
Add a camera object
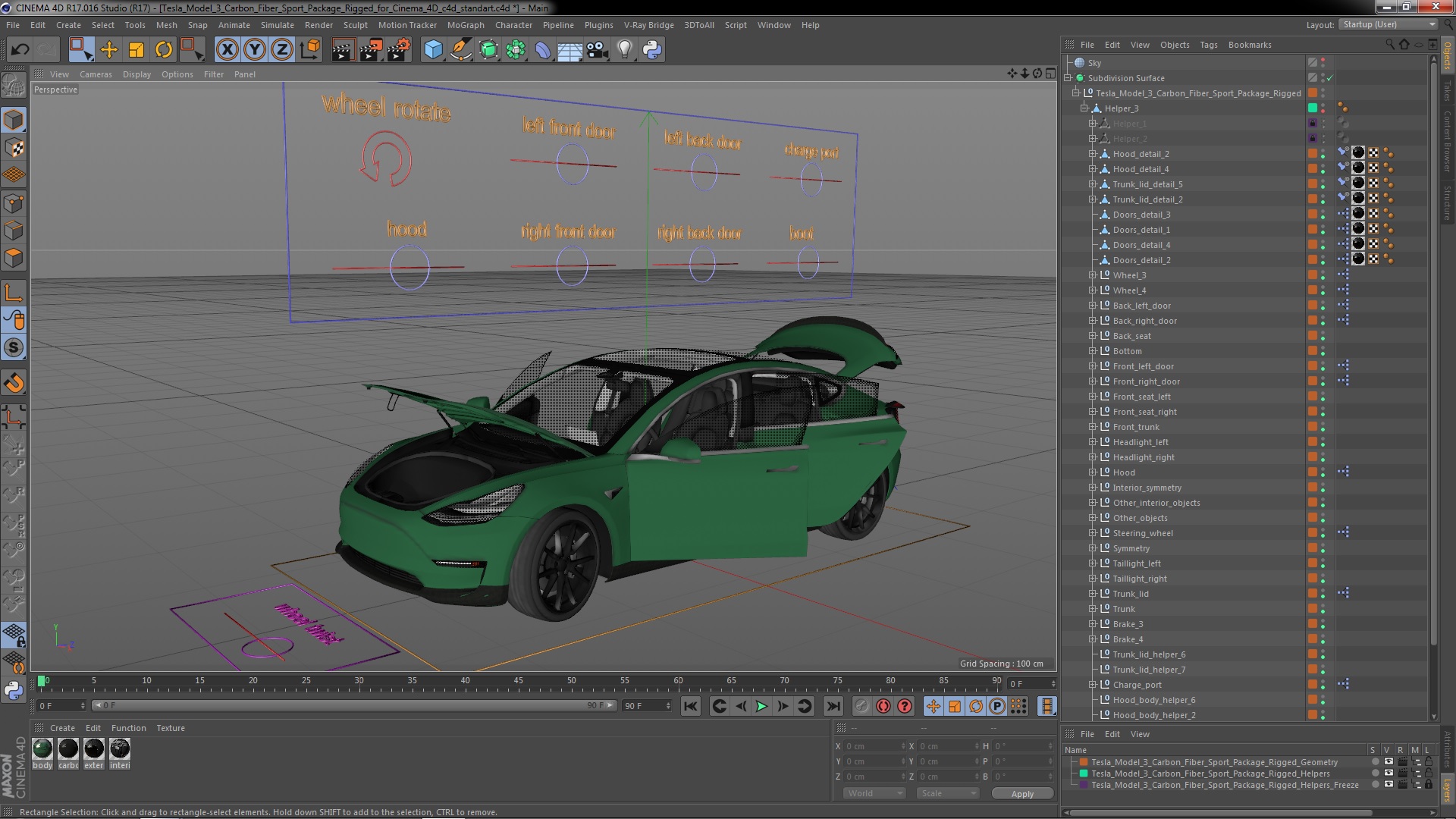(x=598, y=50)
